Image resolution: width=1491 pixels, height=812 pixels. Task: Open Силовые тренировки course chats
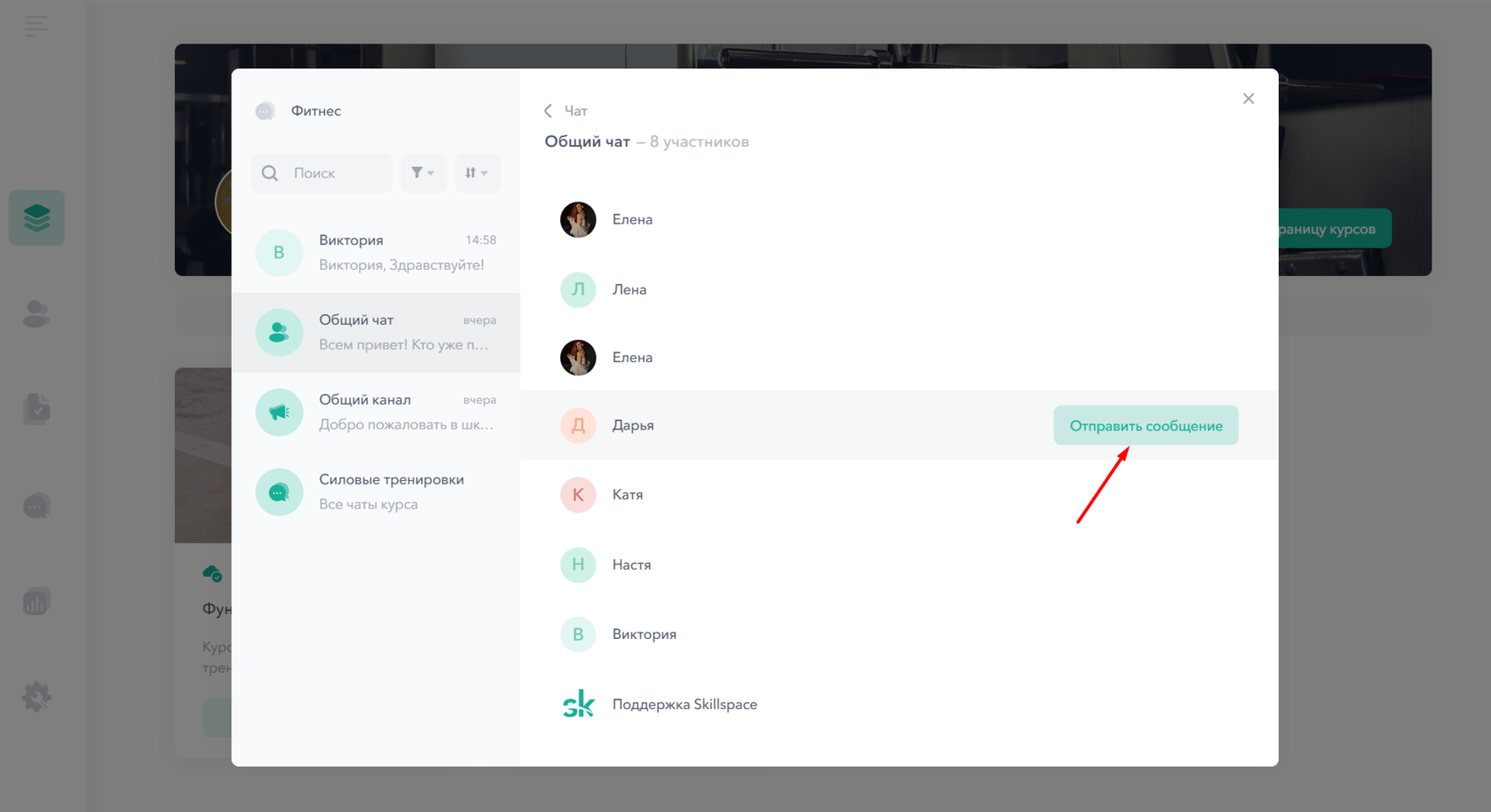tap(375, 493)
